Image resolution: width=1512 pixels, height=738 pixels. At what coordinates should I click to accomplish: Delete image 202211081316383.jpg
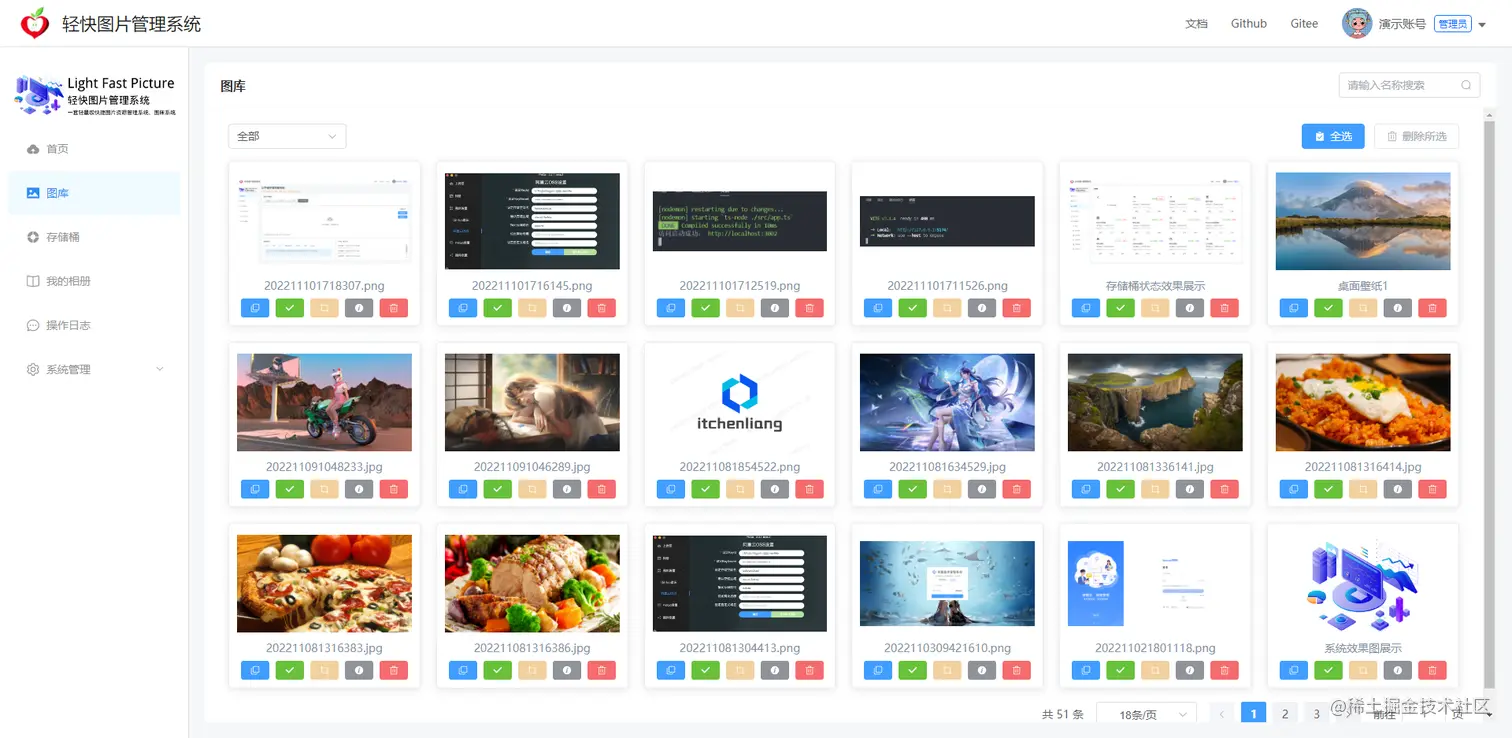point(393,670)
